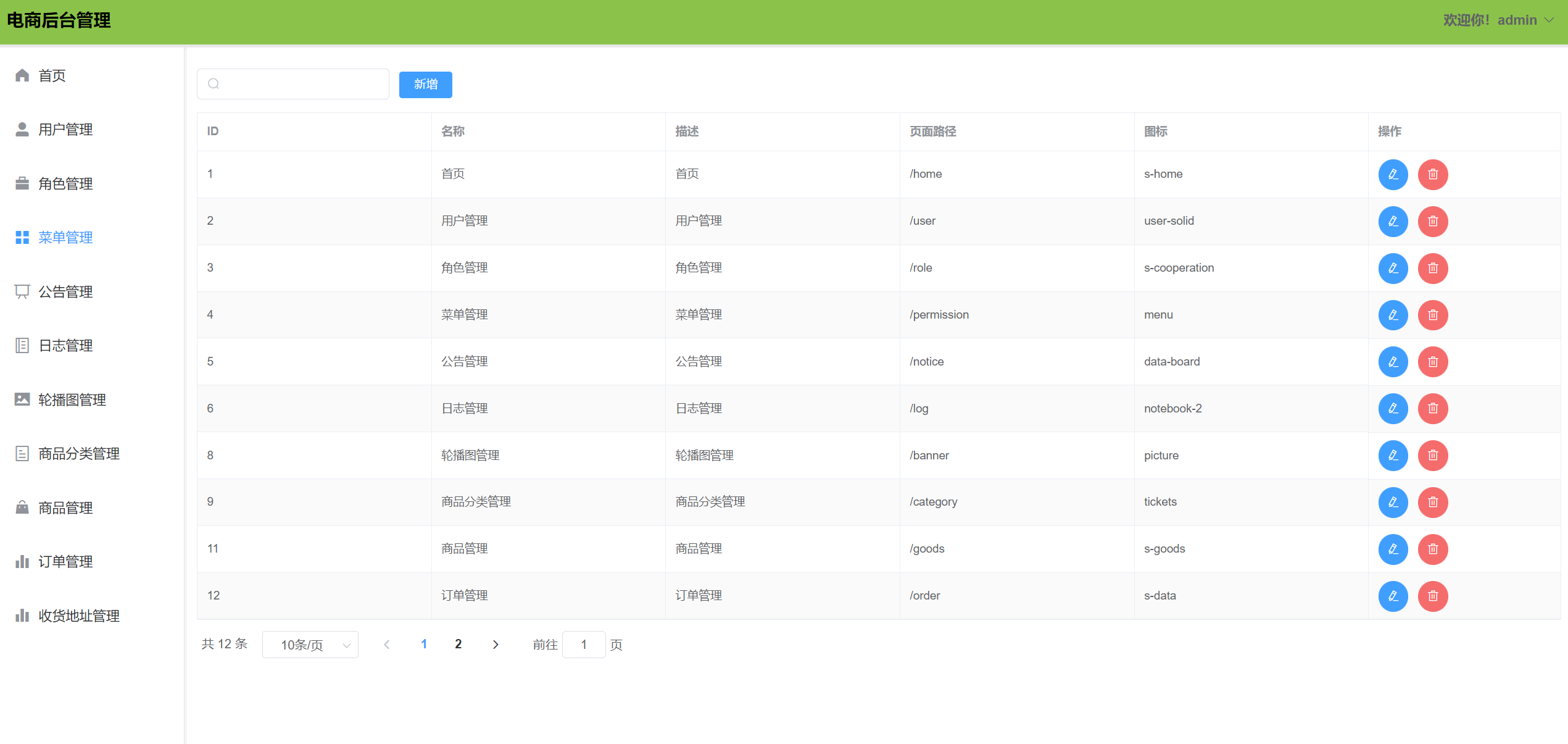
Task: Delete the 用户管理 menu row
Action: pos(1432,221)
